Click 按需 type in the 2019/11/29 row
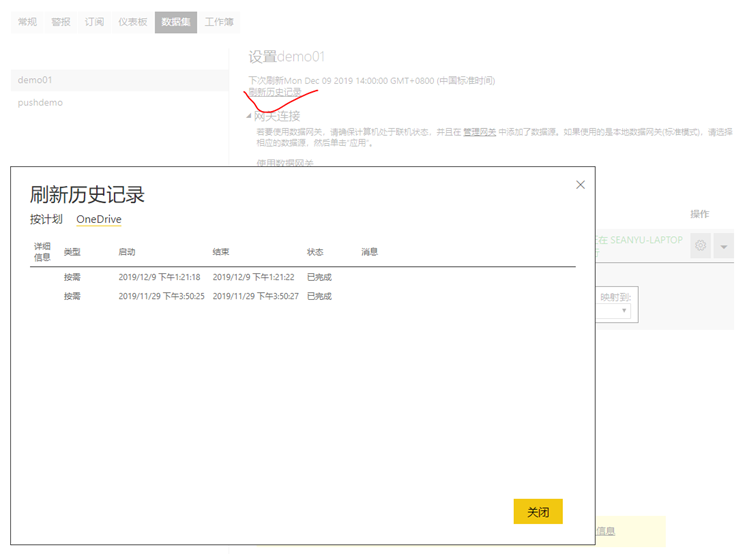 tap(72, 296)
